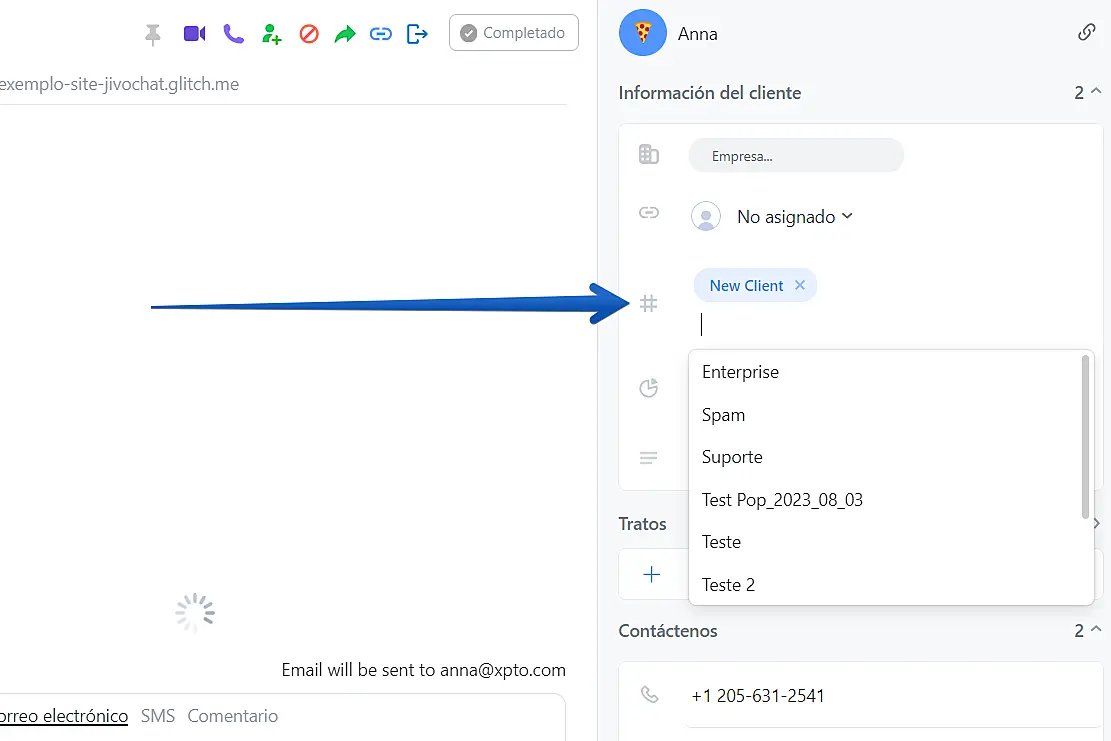Block the visitor with red ban icon

(x=309, y=34)
